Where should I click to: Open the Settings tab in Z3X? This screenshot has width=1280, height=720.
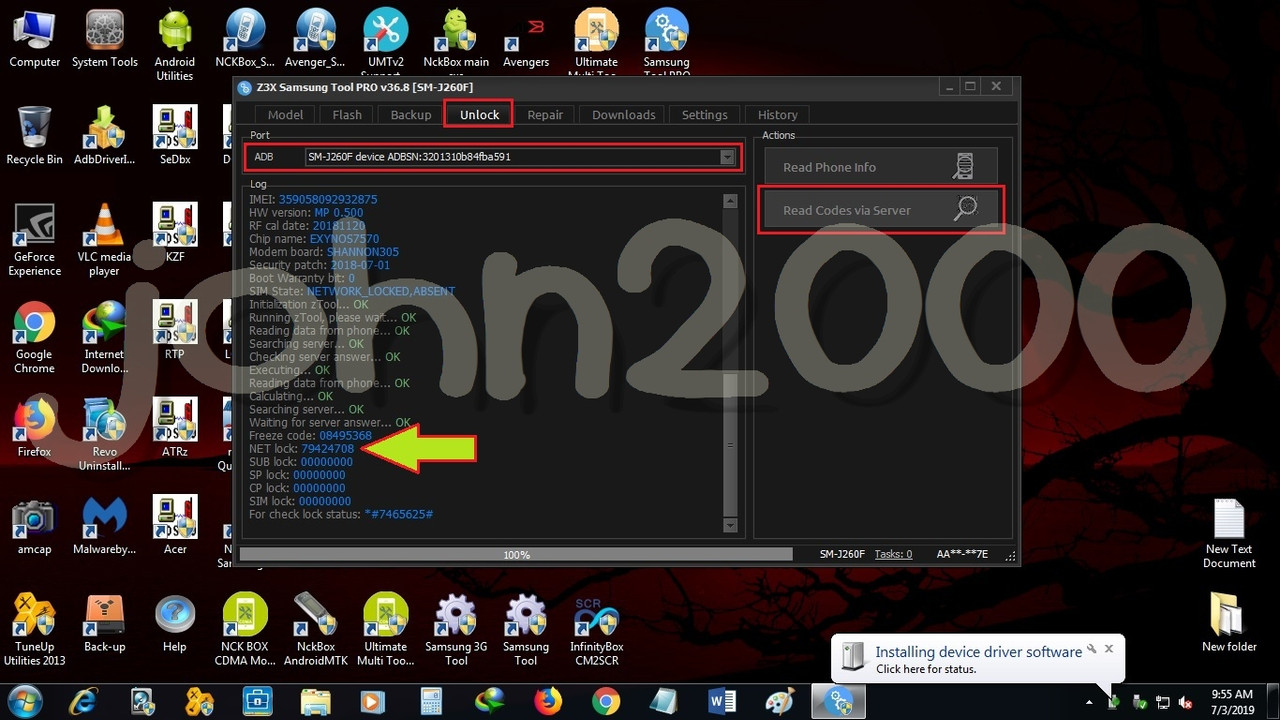[704, 114]
